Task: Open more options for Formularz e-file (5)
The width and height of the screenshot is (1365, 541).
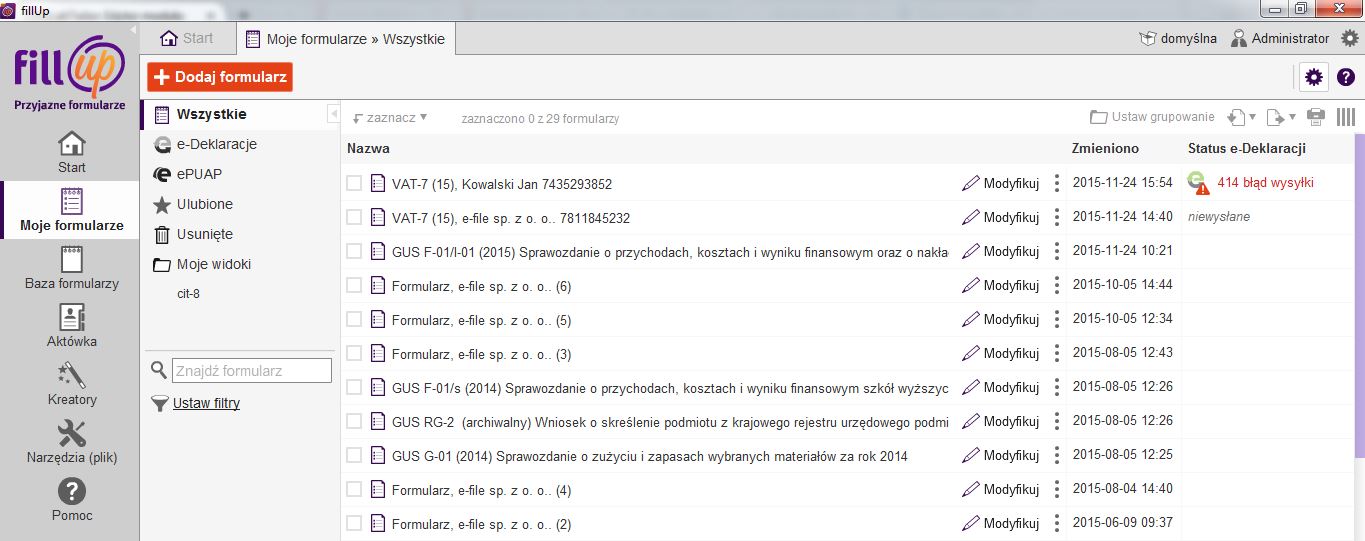Action: click(x=1056, y=319)
